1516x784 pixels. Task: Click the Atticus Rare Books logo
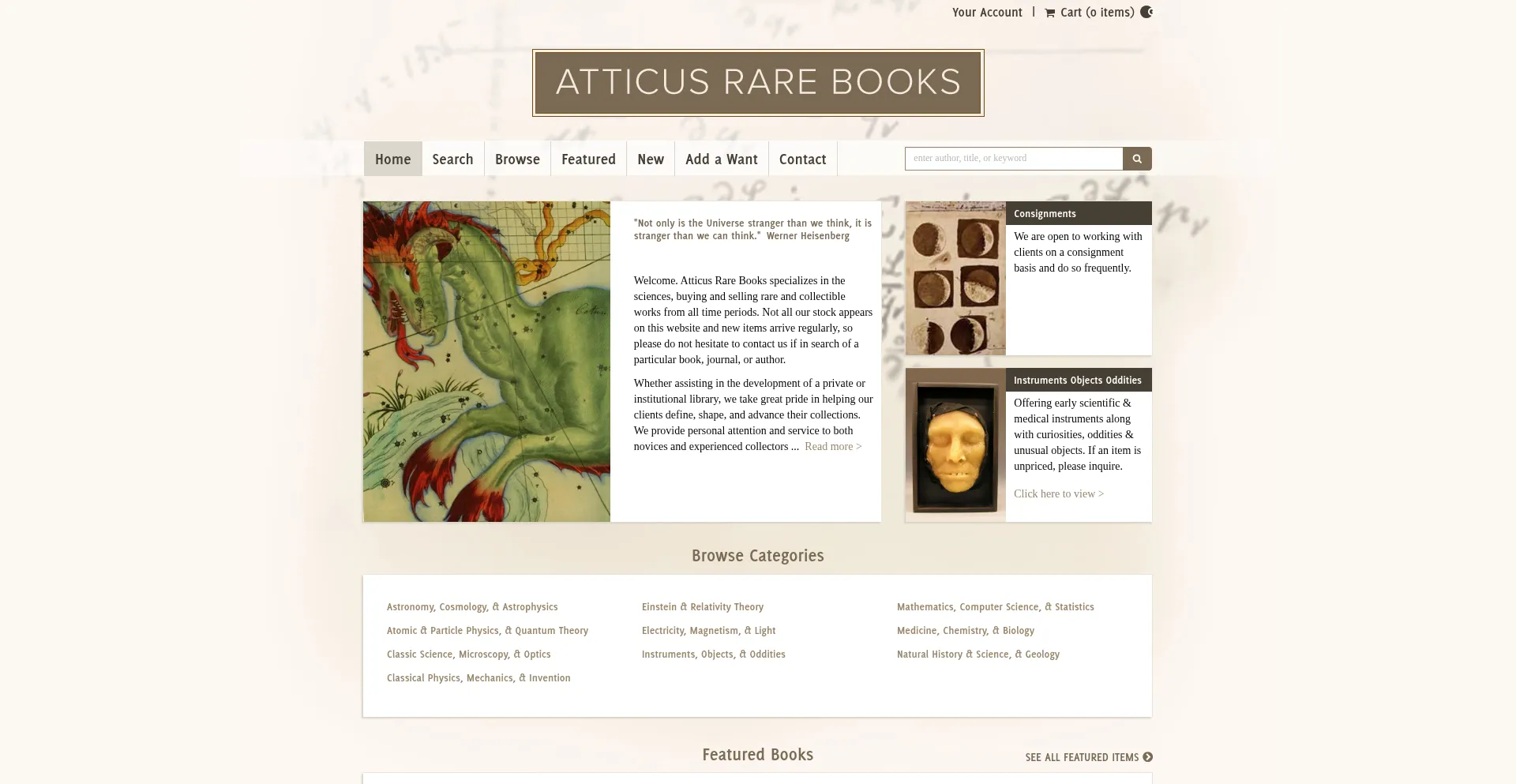[758, 83]
